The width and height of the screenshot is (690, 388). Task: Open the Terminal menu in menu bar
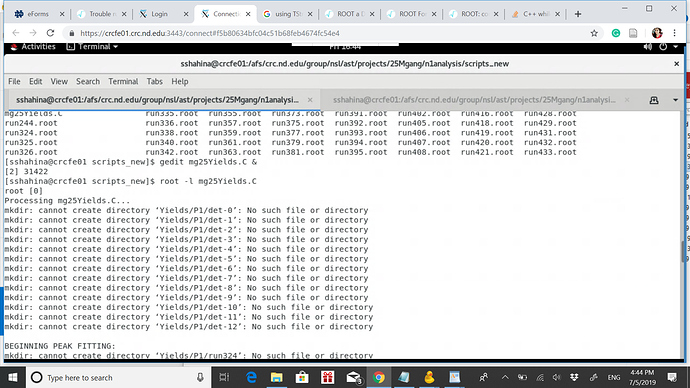123,81
